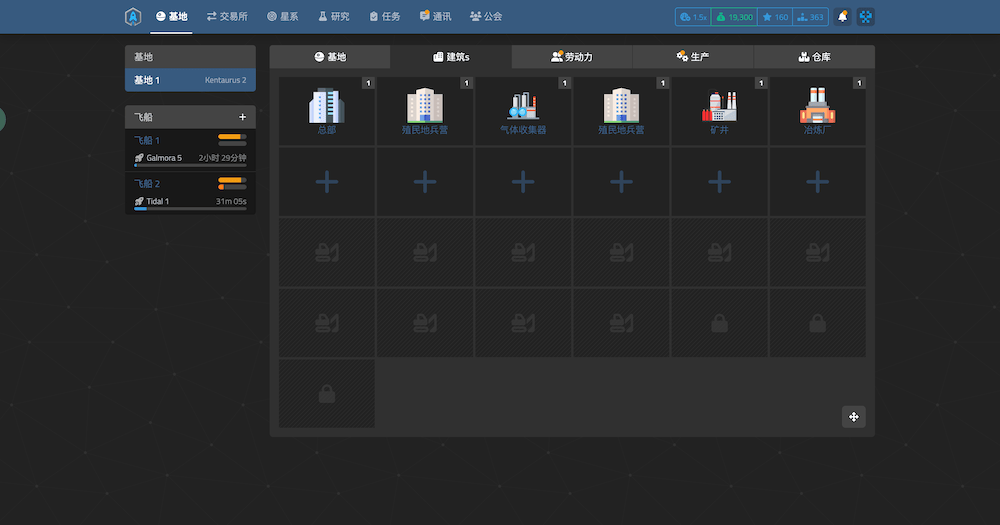Open the 矿井 mine building

click(719, 111)
